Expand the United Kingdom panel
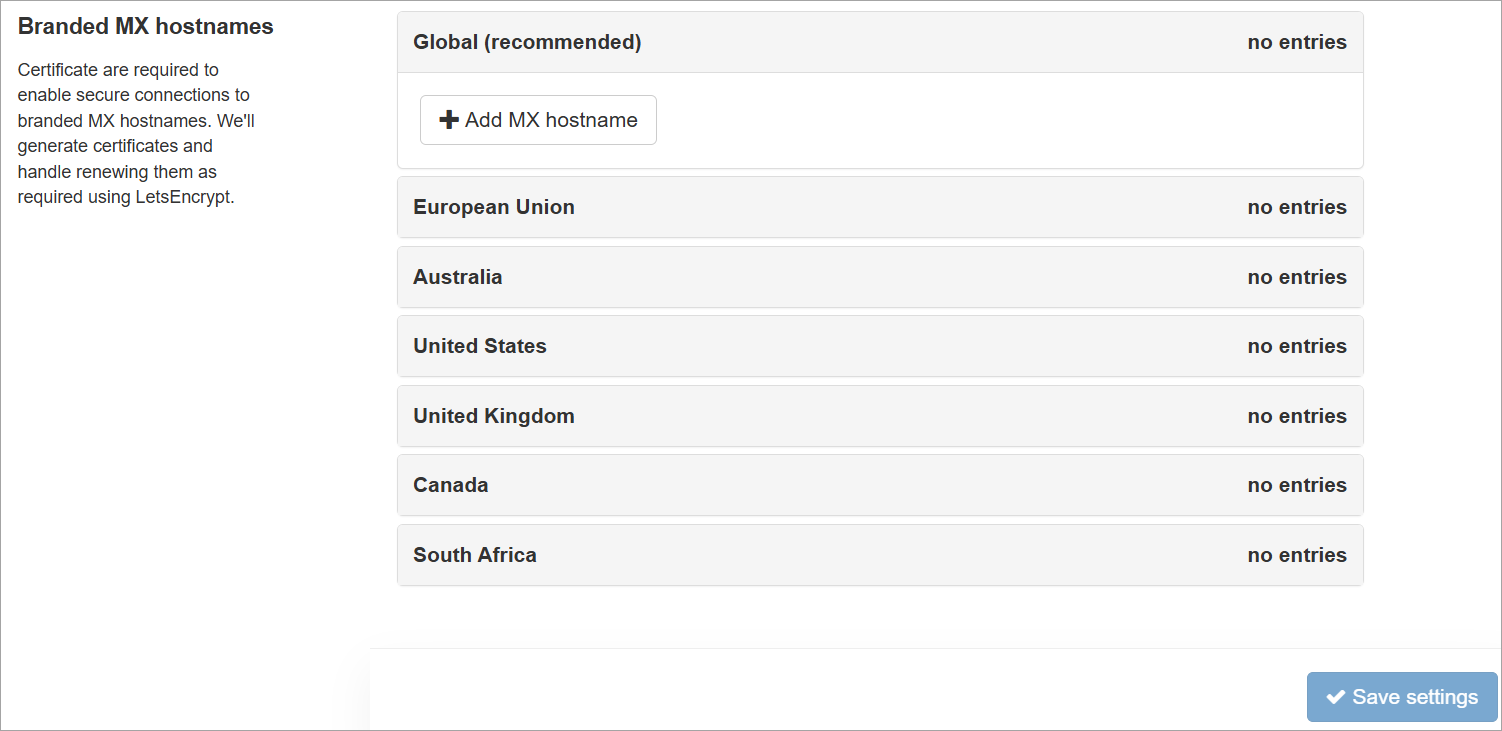 494,416
